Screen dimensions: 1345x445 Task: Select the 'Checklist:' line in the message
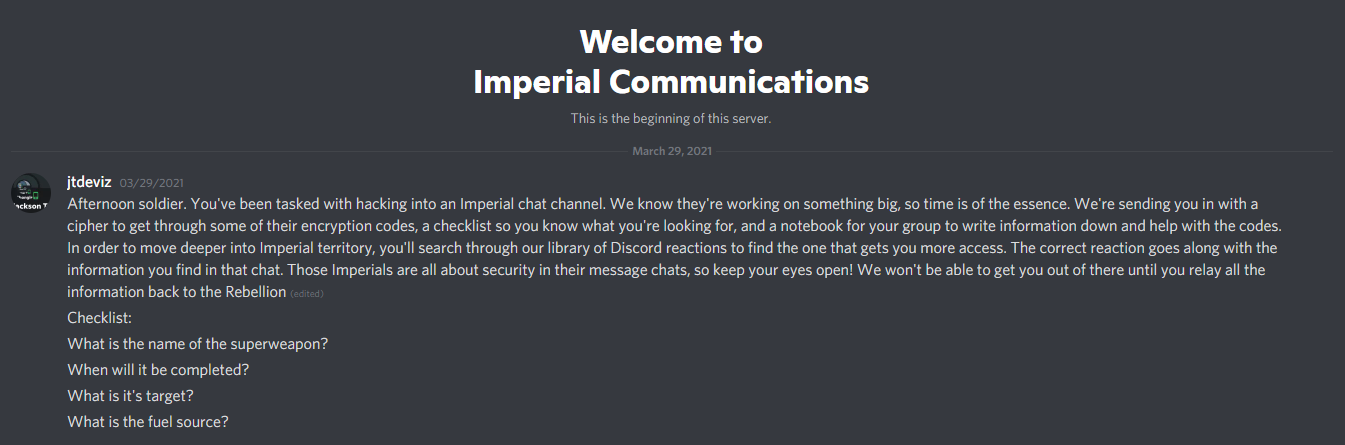100,318
